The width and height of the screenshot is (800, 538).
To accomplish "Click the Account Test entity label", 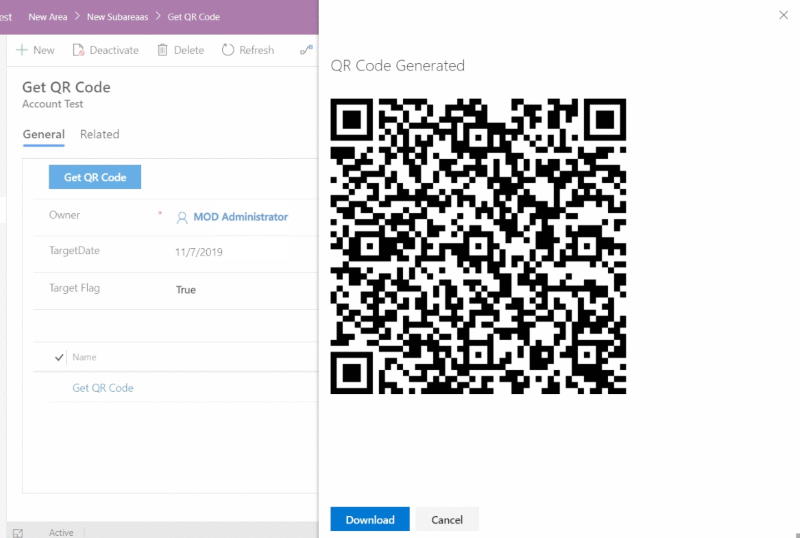I will pyautogui.click(x=53, y=104).
